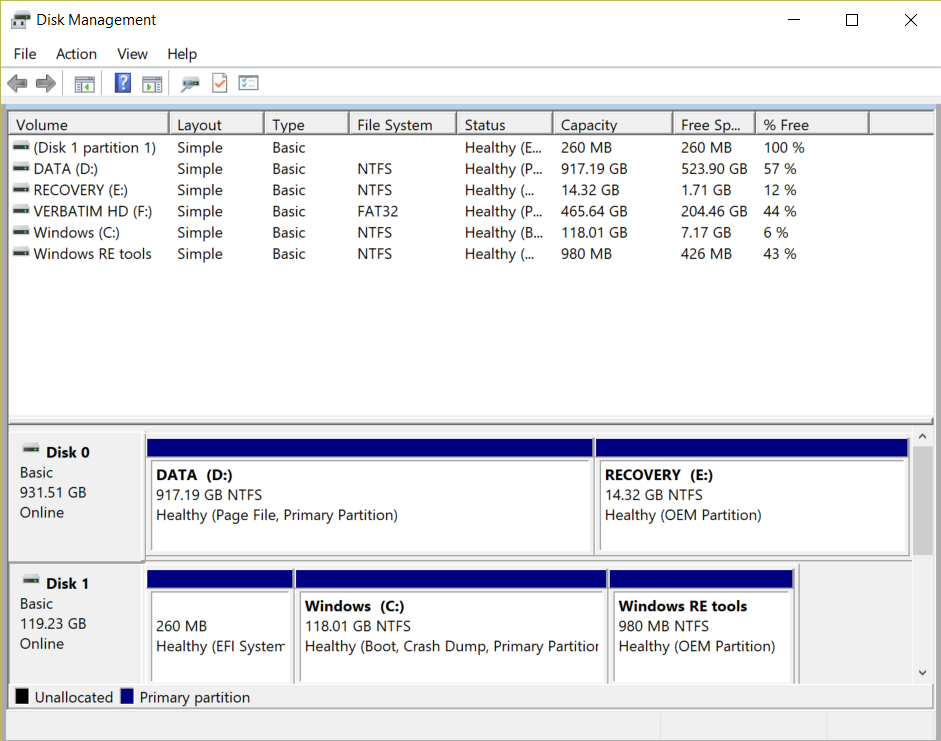Open the Action menu
The width and height of the screenshot is (941, 741).
coord(76,54)
